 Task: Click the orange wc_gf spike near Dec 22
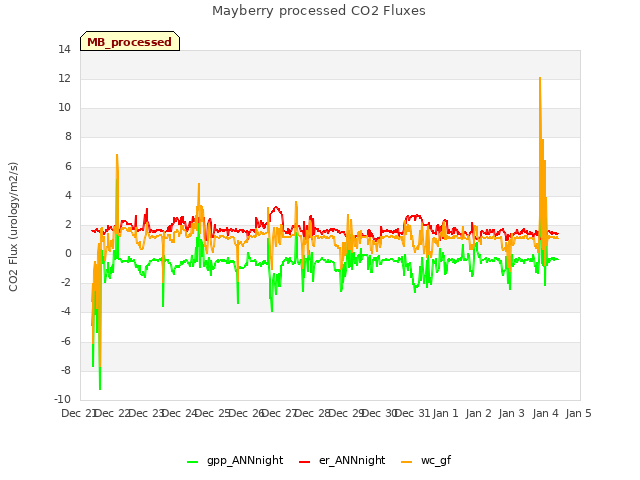pyautogui.click(x=117, y=155)
